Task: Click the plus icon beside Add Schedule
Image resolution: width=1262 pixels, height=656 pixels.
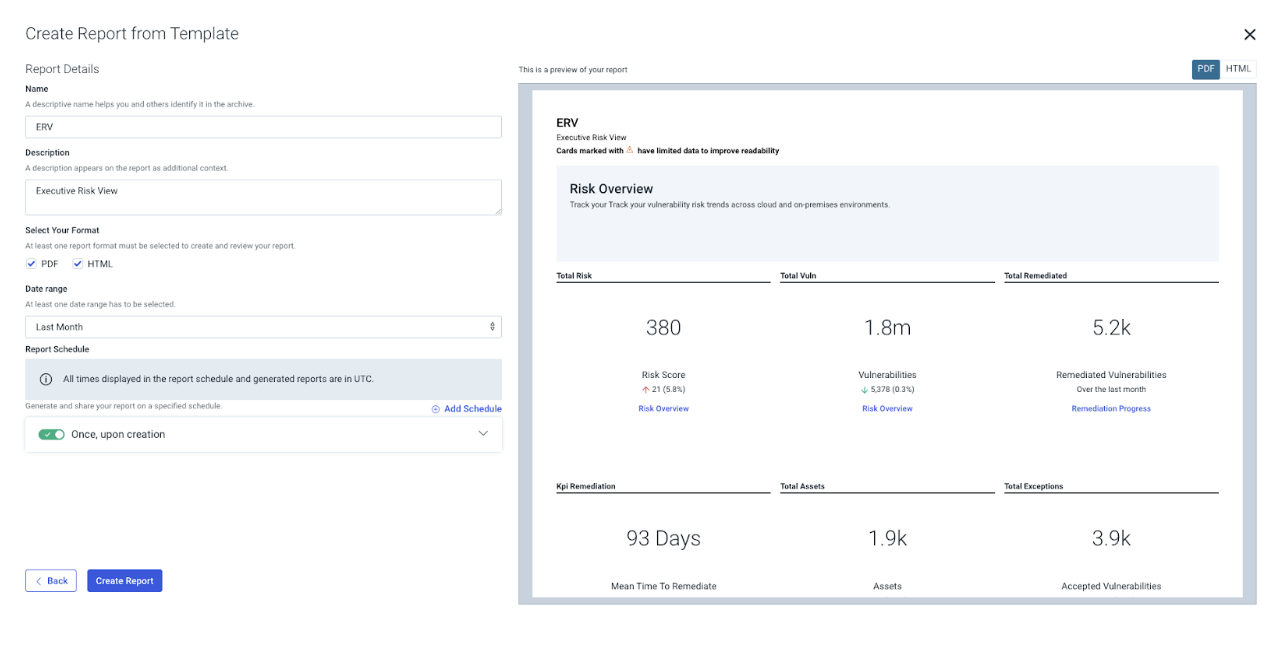Action: point(436,409)
